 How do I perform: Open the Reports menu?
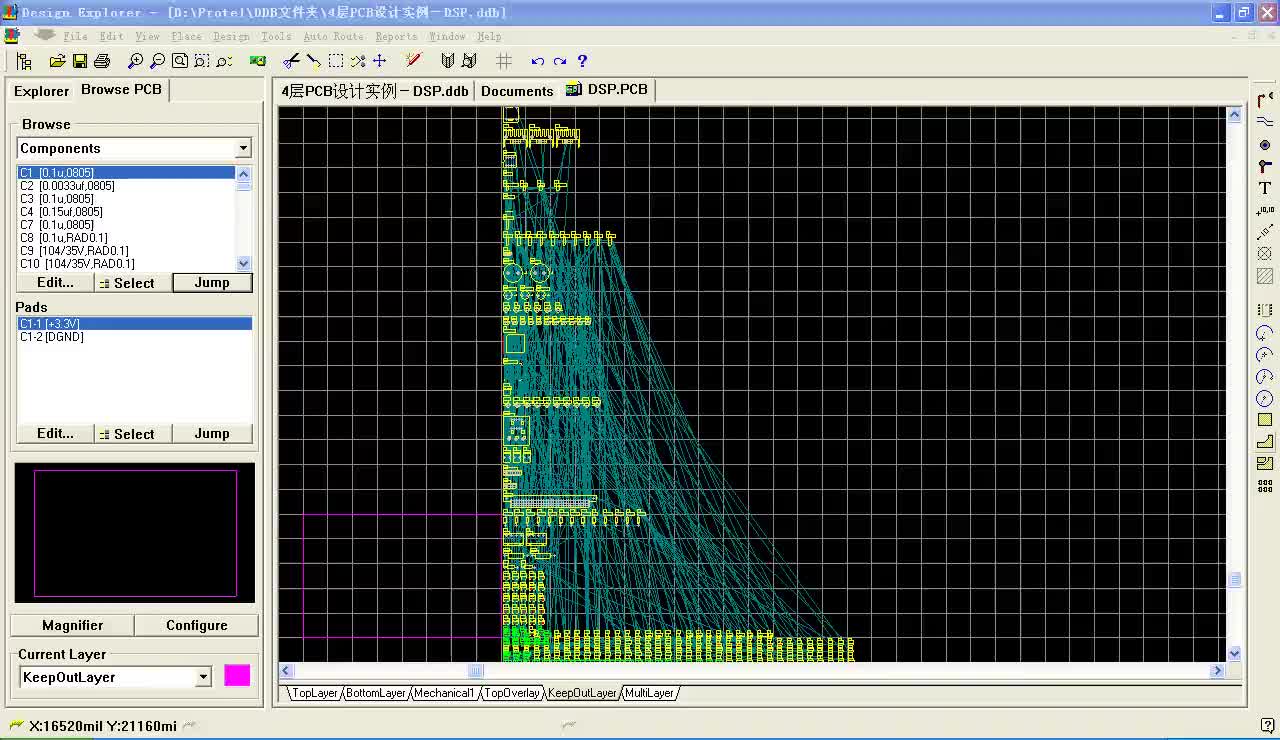[396, 36]
